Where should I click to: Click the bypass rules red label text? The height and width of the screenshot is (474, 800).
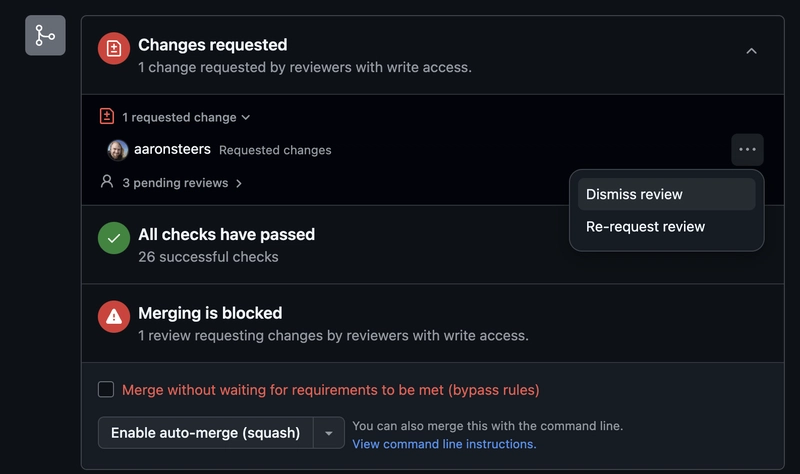[331, 390]
